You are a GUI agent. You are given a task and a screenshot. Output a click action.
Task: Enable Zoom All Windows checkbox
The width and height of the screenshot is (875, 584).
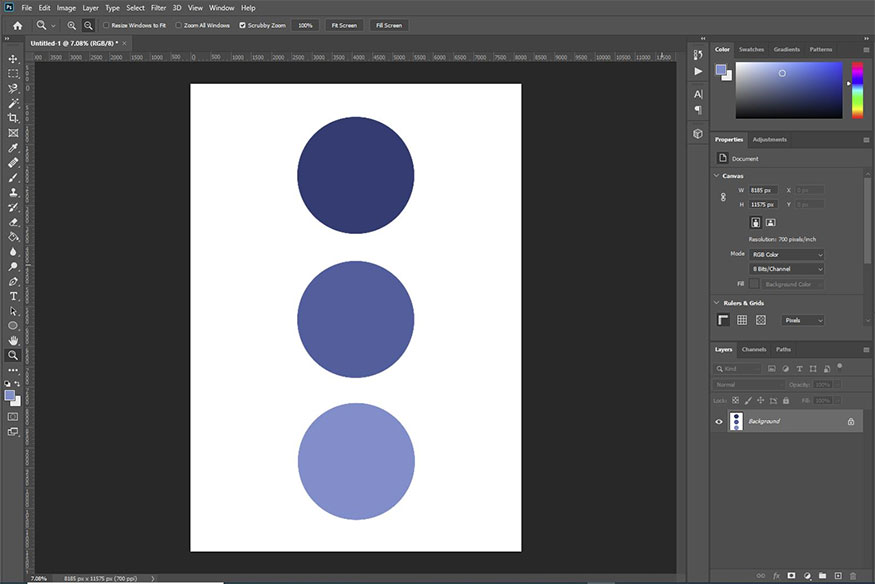[x=179, y=26]
